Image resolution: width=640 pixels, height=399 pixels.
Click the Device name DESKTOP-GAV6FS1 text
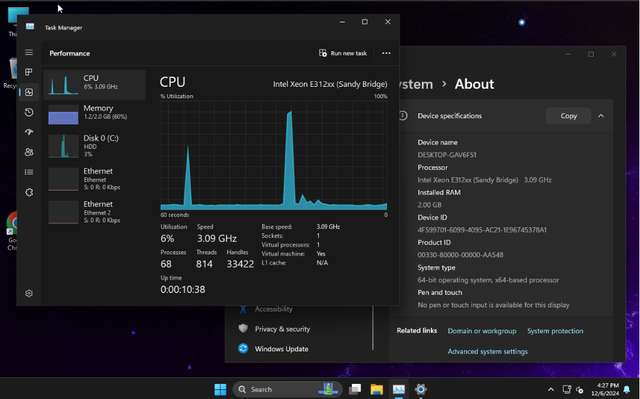pos(447,155)
